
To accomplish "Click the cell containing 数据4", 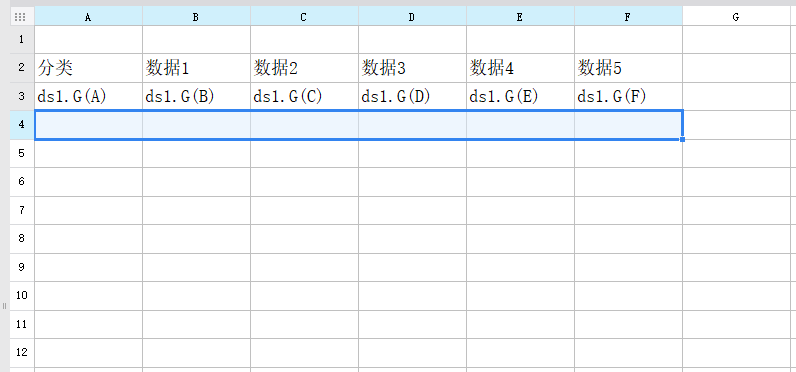I will [x=520, y=68].
